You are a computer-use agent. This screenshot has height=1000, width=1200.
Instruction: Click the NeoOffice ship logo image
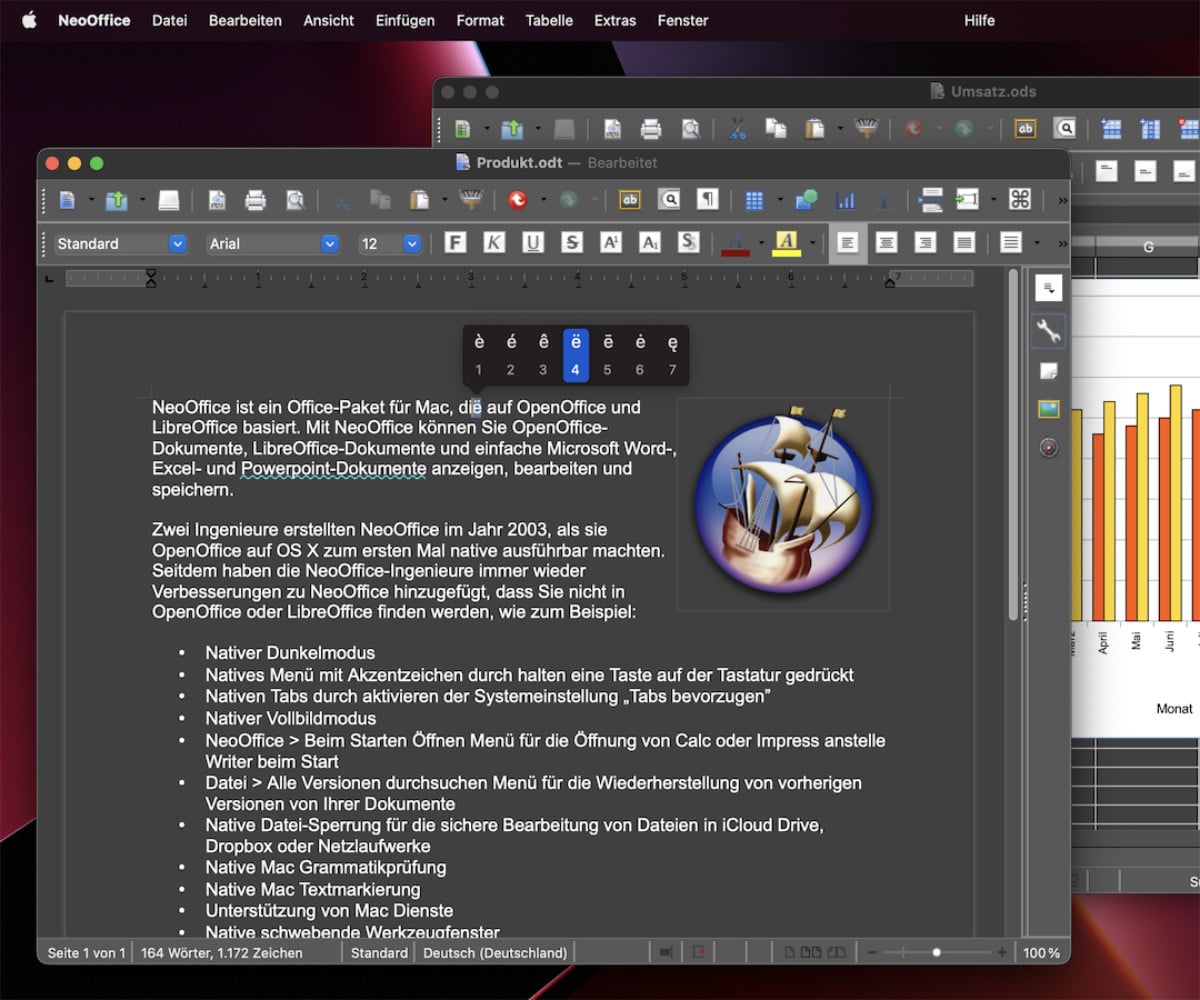[783, 503]
